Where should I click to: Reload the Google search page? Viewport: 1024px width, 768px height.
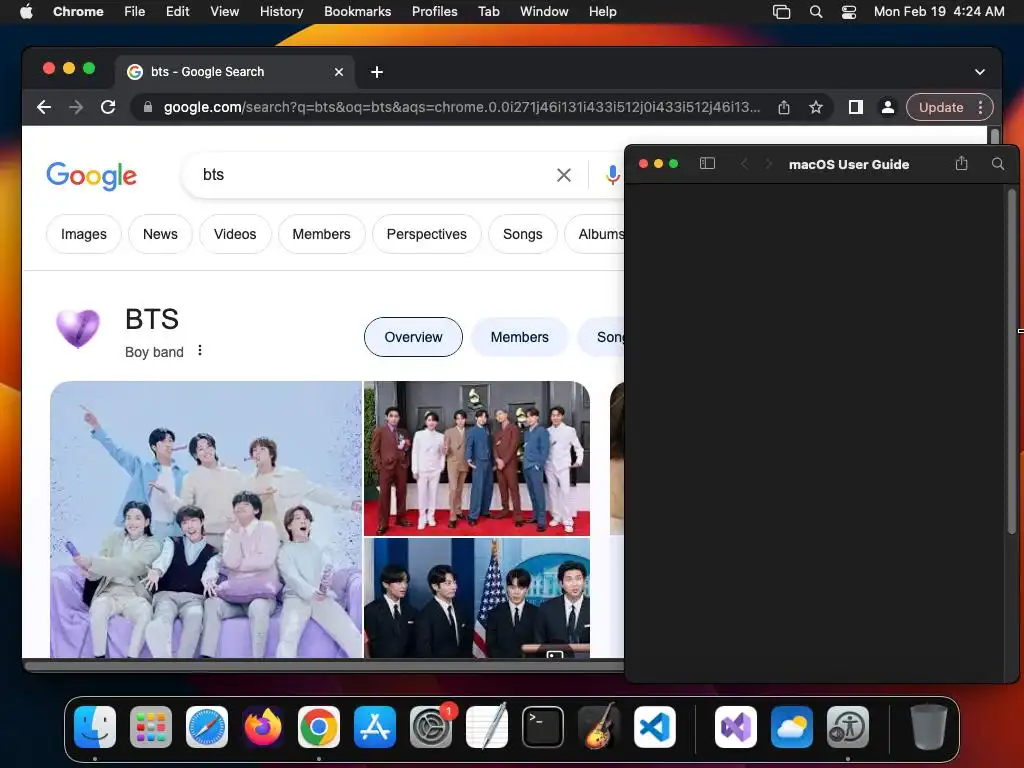[108, 107]
